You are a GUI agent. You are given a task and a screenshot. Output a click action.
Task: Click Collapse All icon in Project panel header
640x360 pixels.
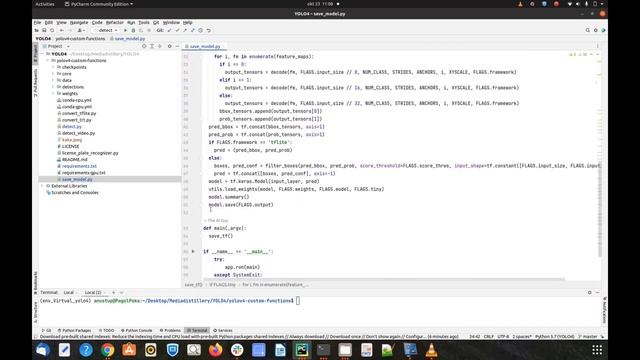[160, 46]
